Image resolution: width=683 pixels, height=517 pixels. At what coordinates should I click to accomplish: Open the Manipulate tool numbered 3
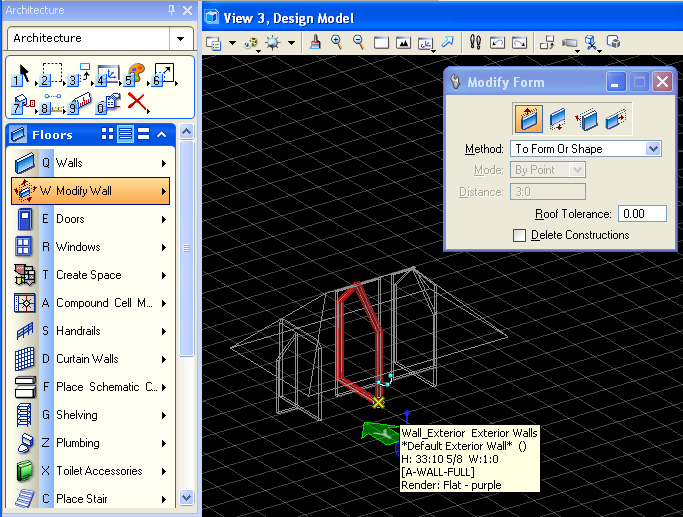[79, 74]
